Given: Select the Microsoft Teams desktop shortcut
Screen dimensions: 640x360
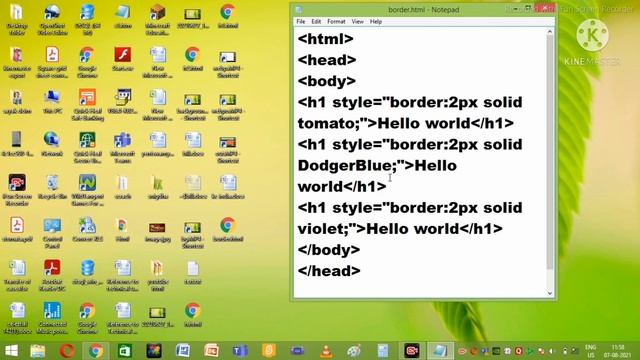Looking at the screenshot, I should tap(122, 147).
